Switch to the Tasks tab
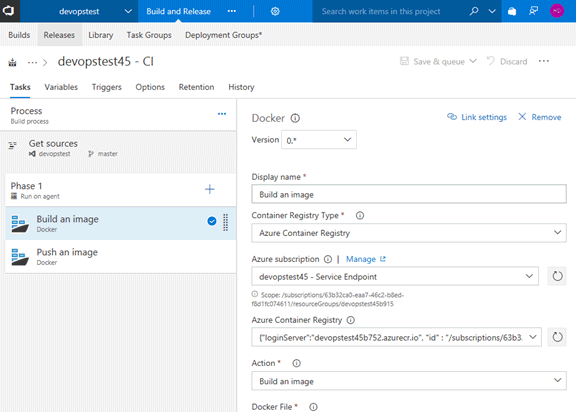 click(x=20, y=87)
